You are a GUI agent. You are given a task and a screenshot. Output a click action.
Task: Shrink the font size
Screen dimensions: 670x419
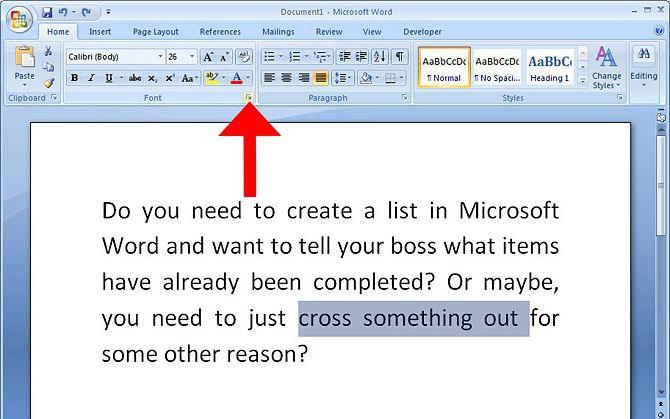pos(225,57)
